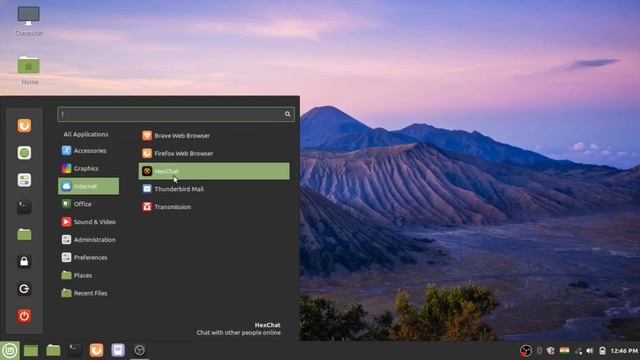Open the 12:46 PM clock calendar
Screen dimensions: 640x360
(x=624, y=351)
